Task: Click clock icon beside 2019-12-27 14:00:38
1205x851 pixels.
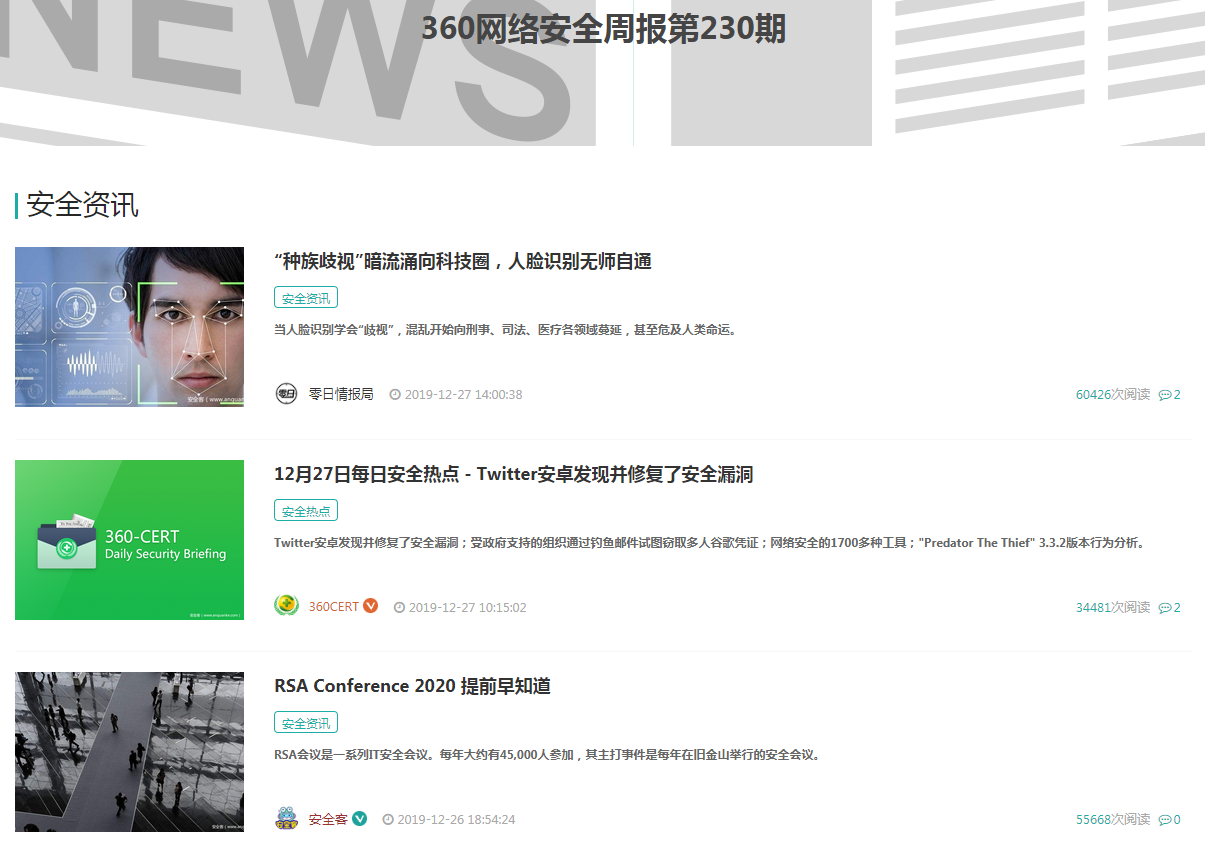Action: (x=395, y=394)
